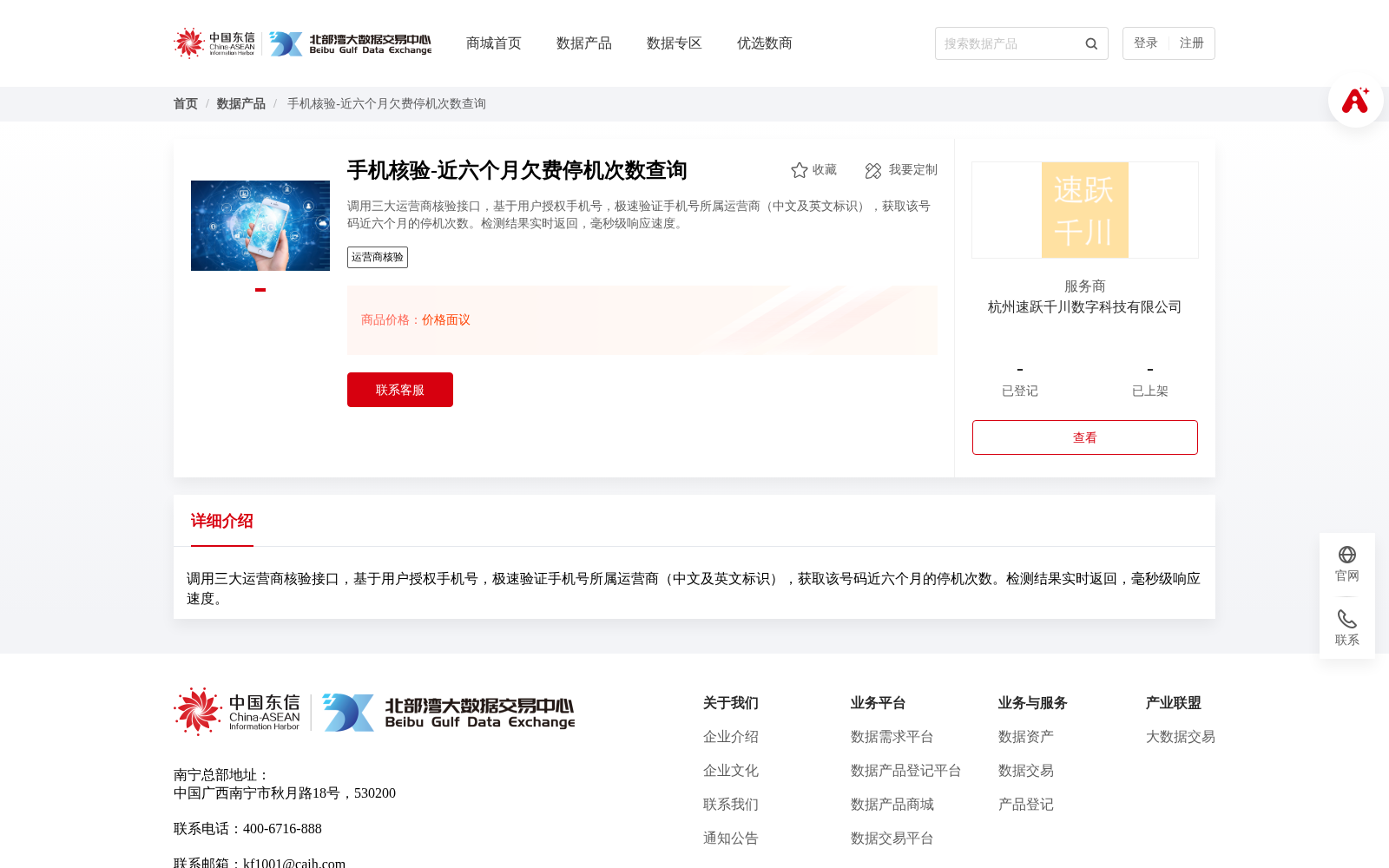The width and height of the screenshot is (1389, 868).
Task: Open 数据需求平台 footer link
Action: click(x=892, y=737)
